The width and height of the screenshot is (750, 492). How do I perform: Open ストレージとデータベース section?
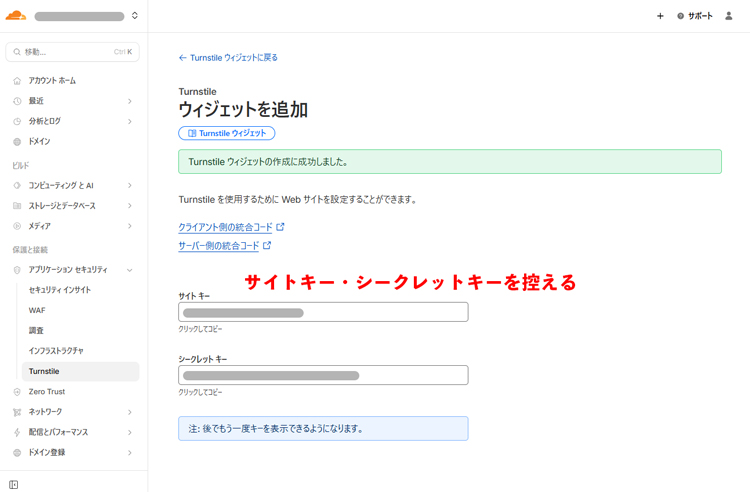coord(62,206)
